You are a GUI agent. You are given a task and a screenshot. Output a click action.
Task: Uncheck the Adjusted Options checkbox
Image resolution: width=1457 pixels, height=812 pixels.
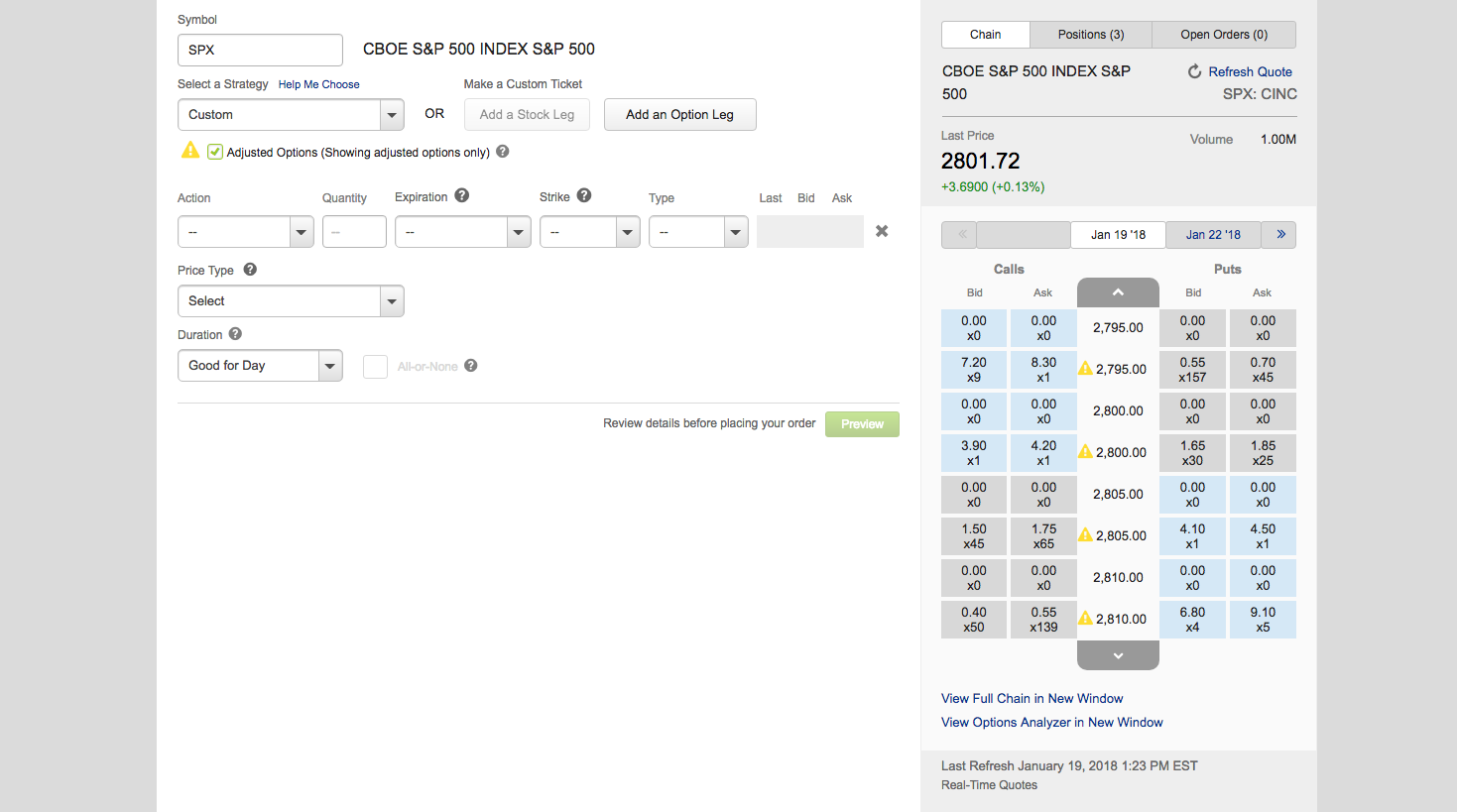pos(215,152)
